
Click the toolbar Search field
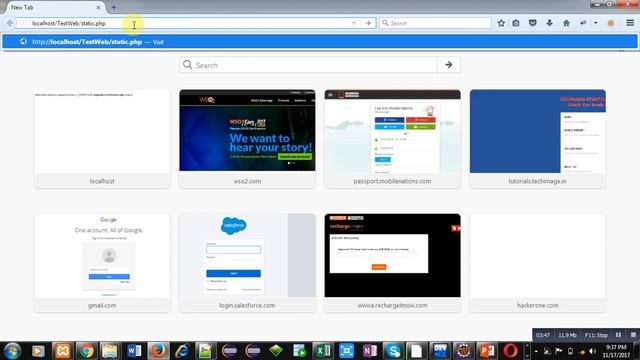[435, 23]
